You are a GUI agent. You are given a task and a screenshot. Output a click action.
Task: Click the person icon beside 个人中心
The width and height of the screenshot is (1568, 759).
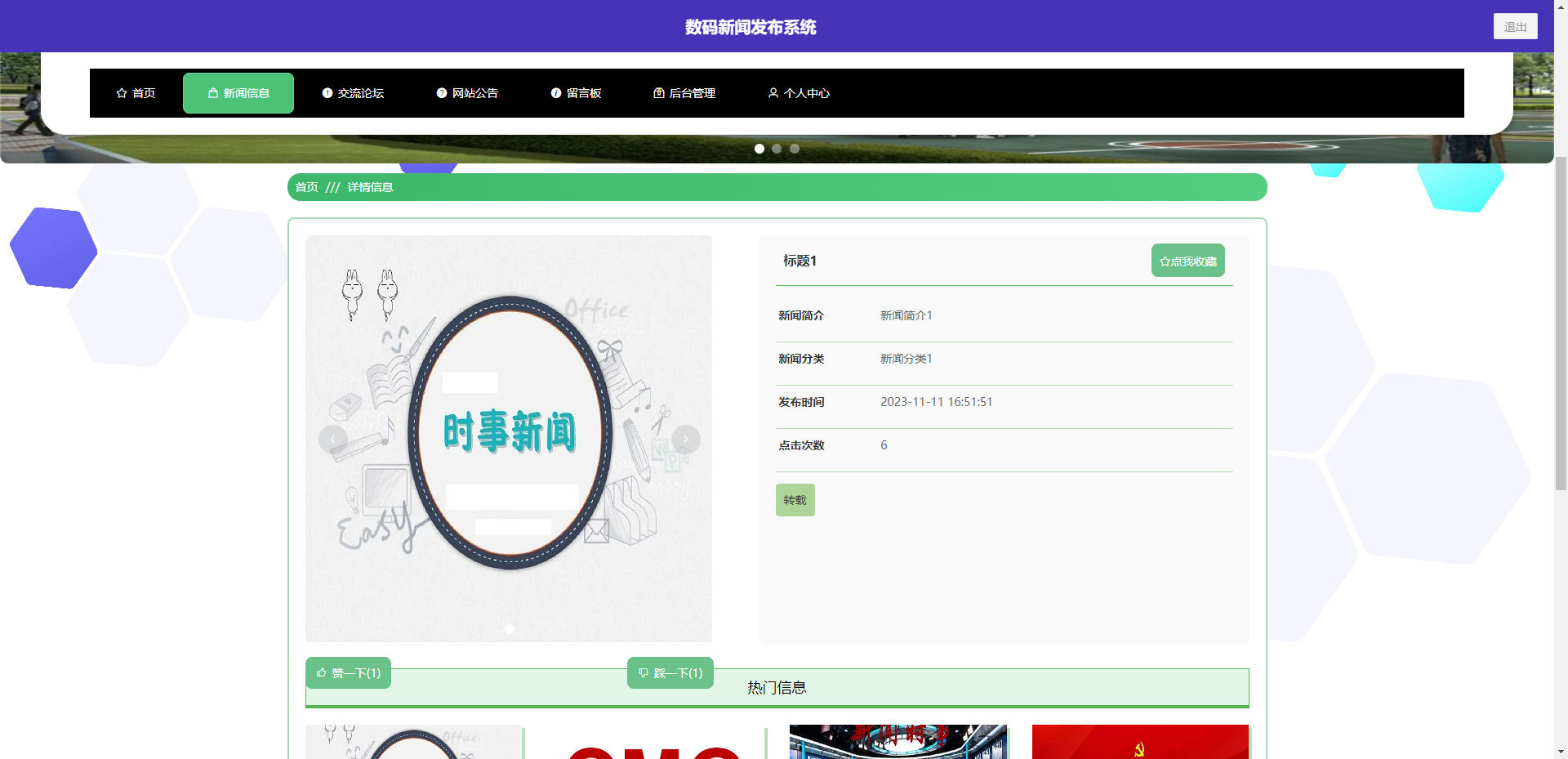(773, 93)
